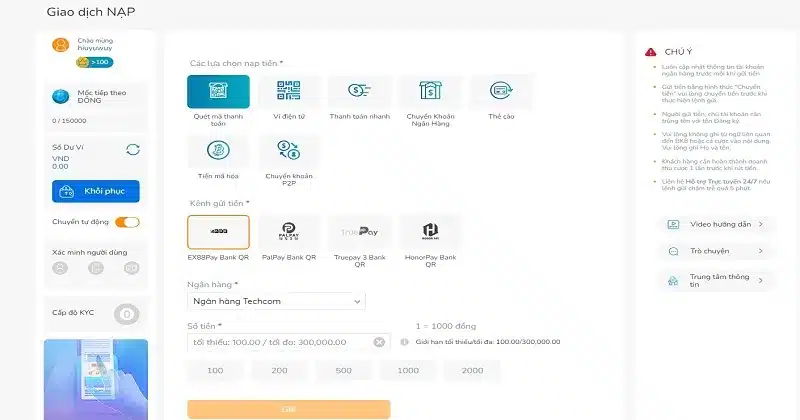This screenshot has width=800, height=420.
Task: Pick PalPay Bank QR channel
Action: pyautogui.click(x=289, y=232)
